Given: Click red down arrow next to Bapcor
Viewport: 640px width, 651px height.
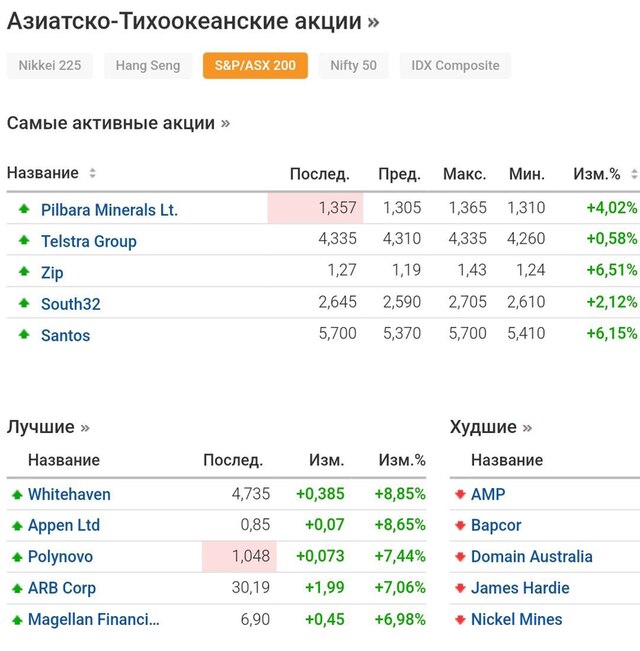Looking at the screenshot, I should [460, 525].
